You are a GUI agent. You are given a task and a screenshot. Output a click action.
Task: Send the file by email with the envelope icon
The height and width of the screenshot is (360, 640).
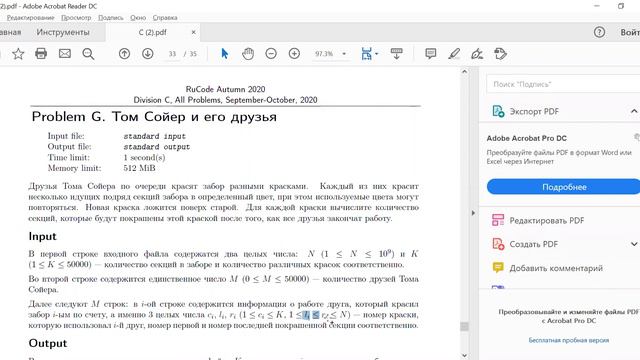pyautogui.click(x=65, y=53)
